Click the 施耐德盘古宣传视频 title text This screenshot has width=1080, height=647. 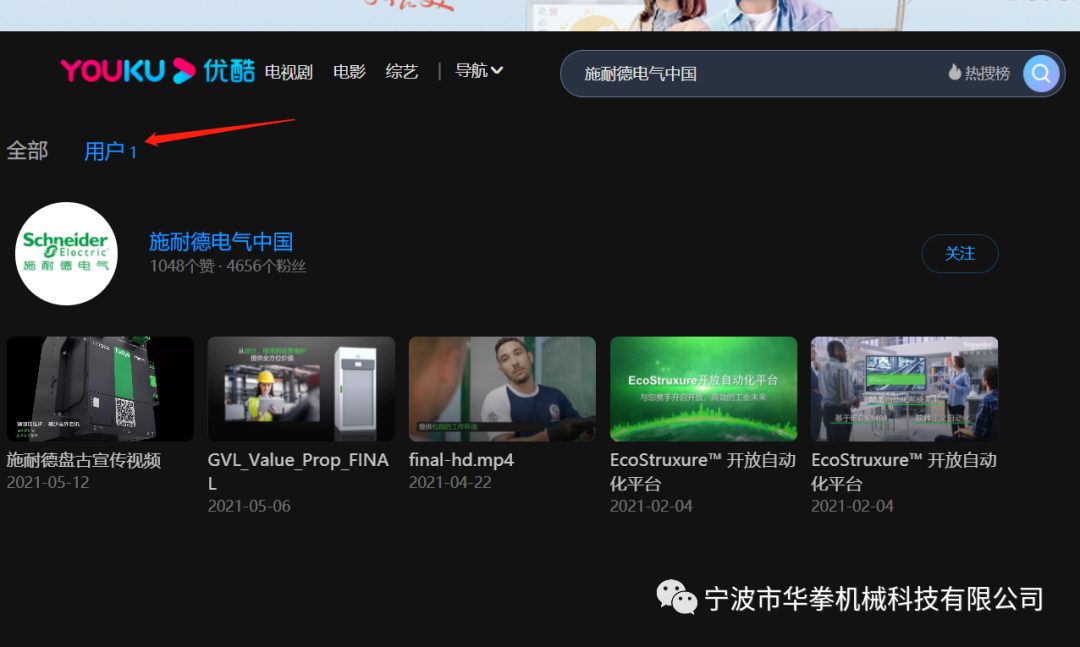[84, 460]
